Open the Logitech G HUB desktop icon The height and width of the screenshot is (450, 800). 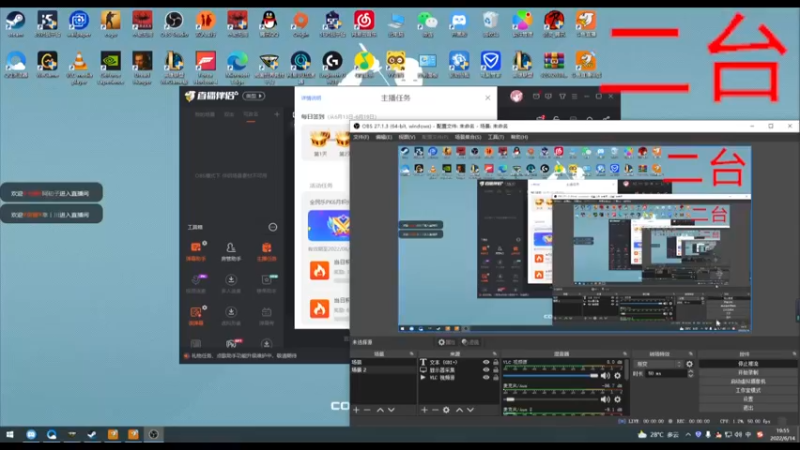coord(332,67)
